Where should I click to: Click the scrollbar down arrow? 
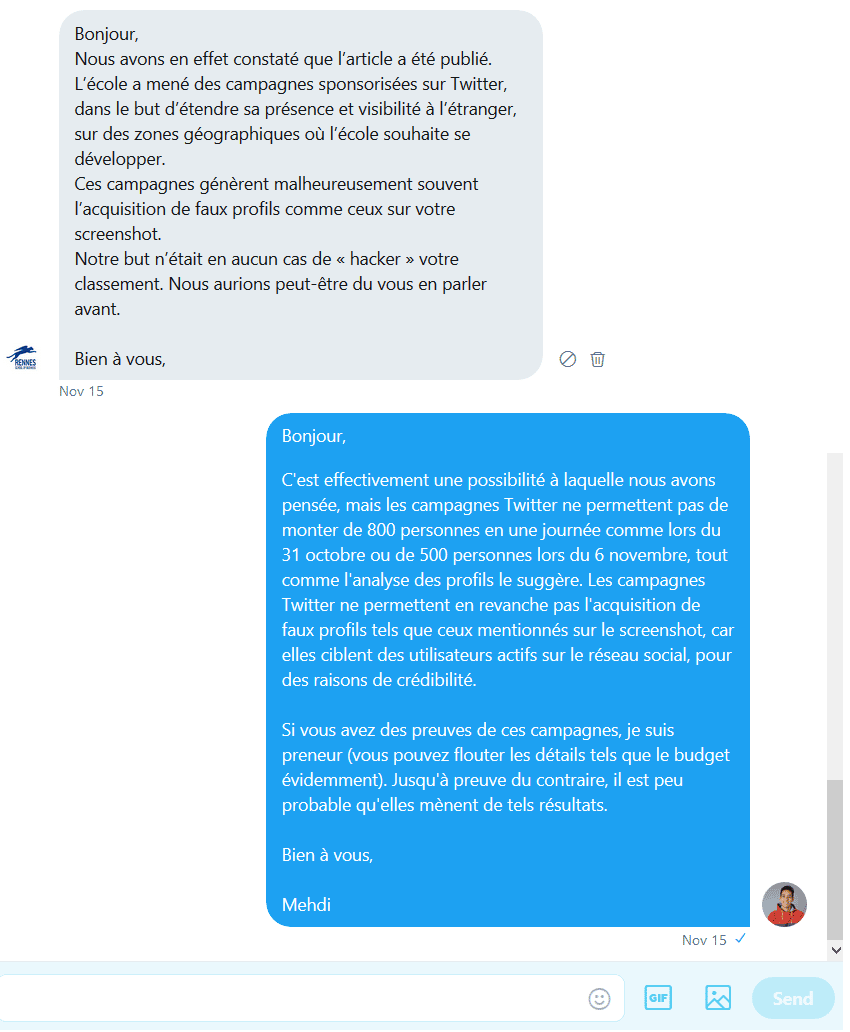tap(836, 950)
